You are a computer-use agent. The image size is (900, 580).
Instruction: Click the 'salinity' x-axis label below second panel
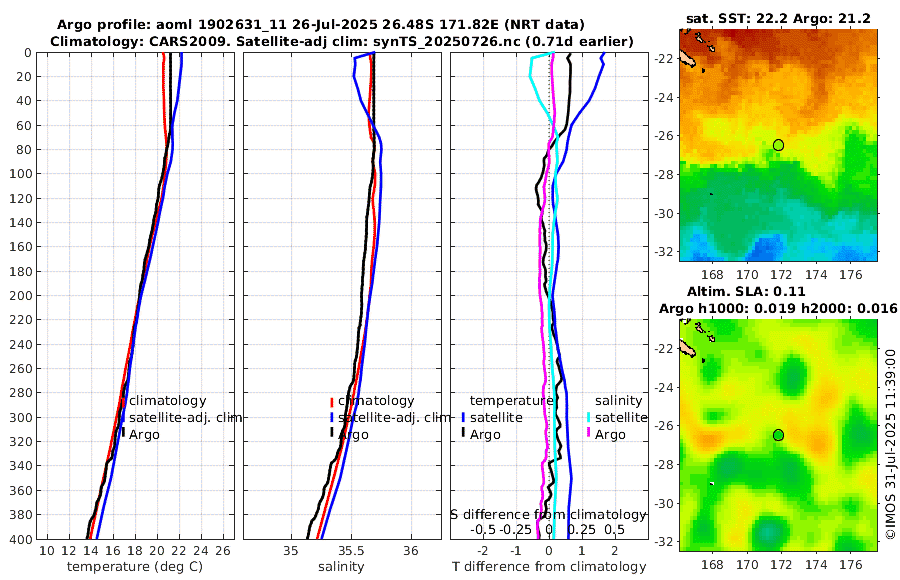342,567
